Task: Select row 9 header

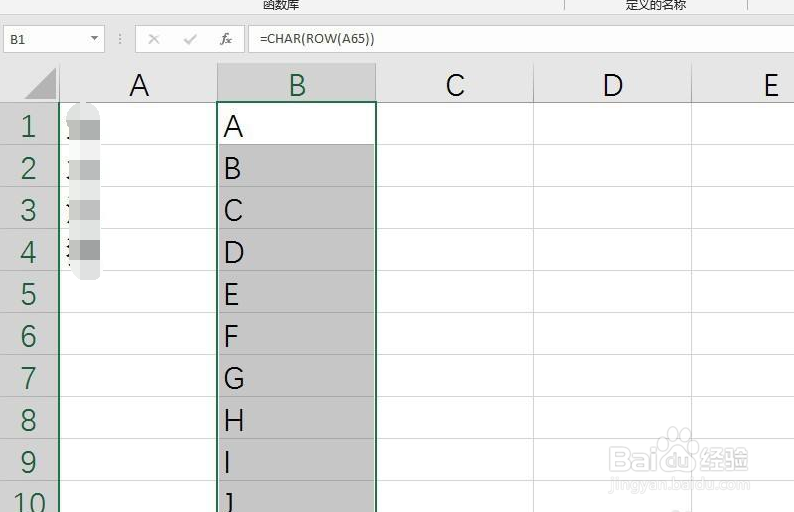Action: pos(29,460)
